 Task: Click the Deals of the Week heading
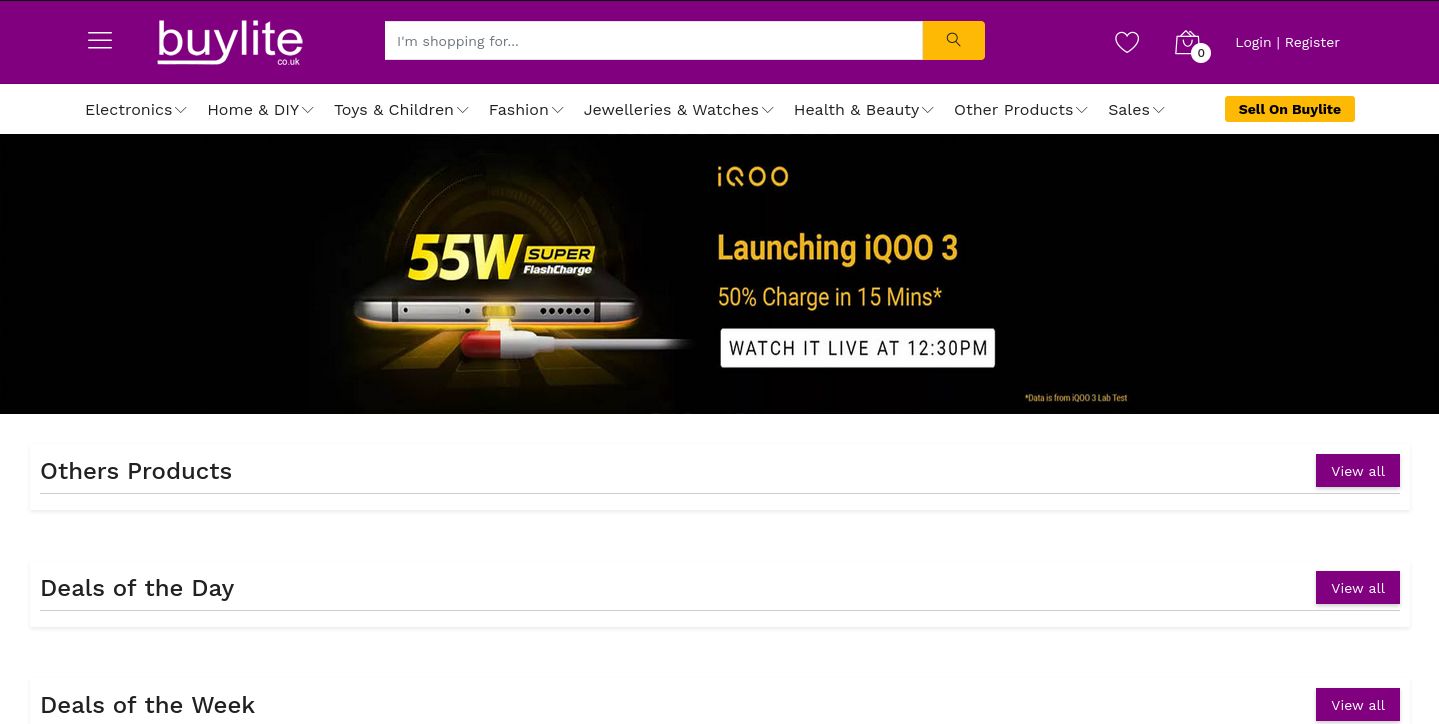pyautogui.click(x=147, y=705)
